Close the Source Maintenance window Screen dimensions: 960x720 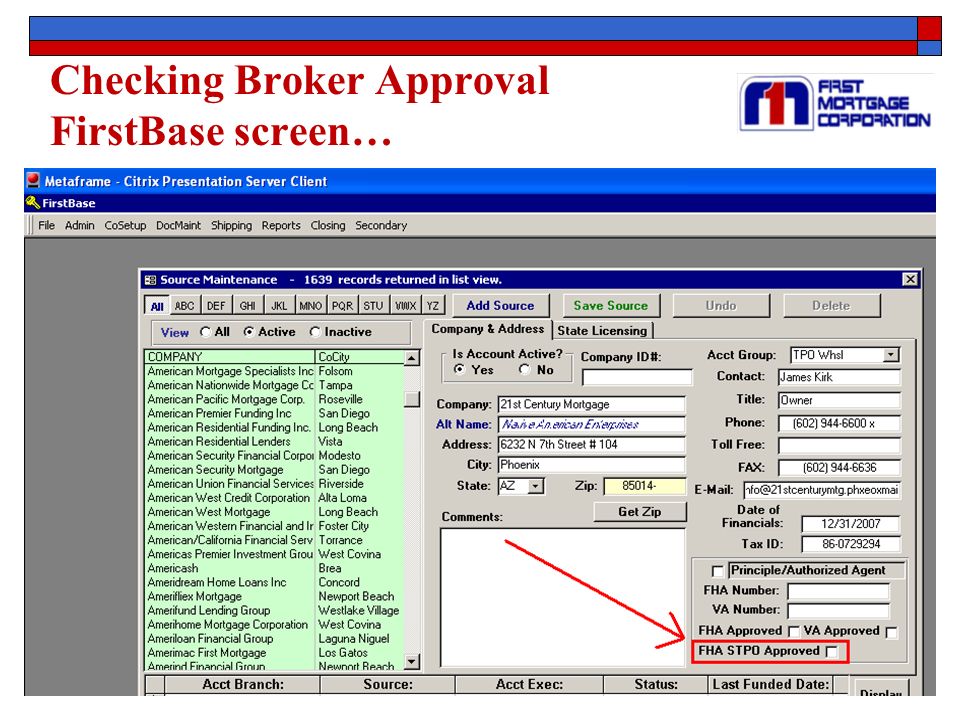tap(910, 279)
